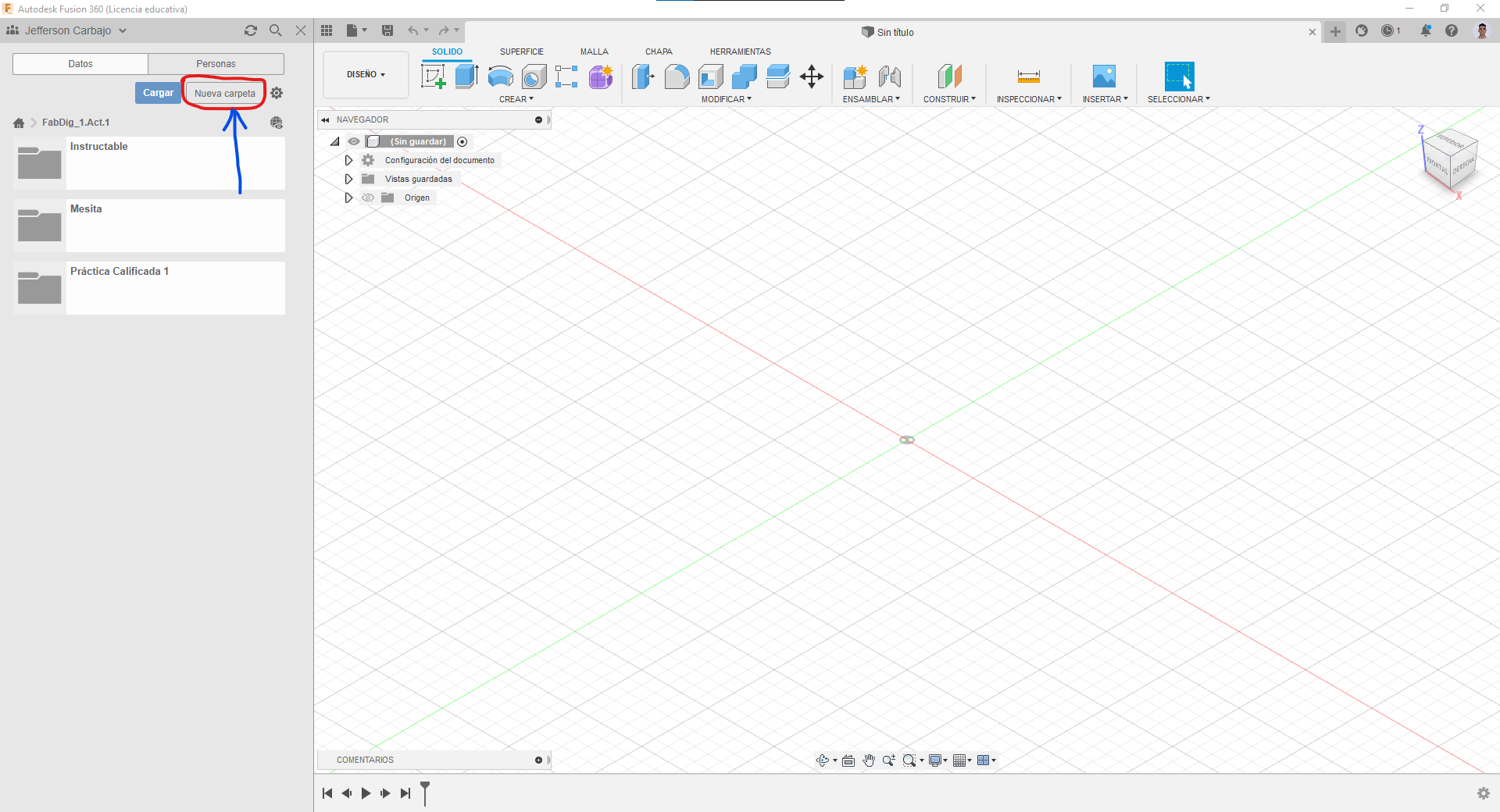The height and width of the screenshot is (812, 1500).
Task: Select the Joint tool
Action: (x=890, y=77)
